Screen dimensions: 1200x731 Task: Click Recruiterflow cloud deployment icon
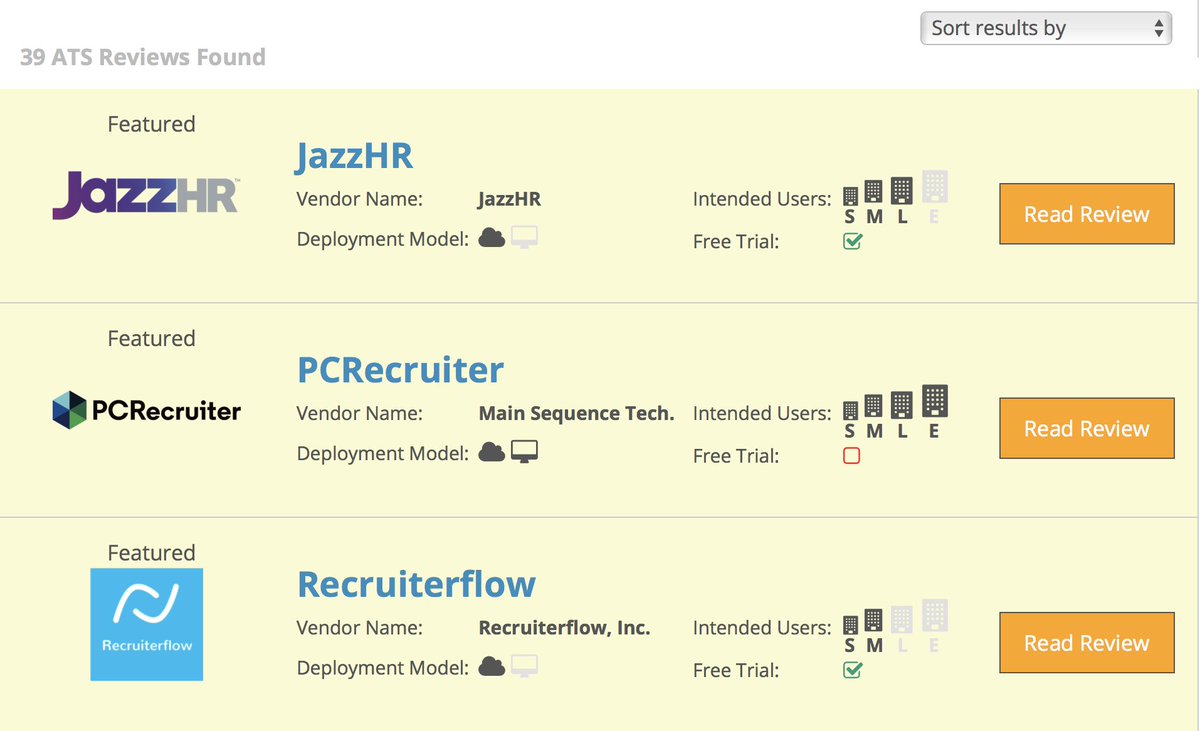point(491,667)
